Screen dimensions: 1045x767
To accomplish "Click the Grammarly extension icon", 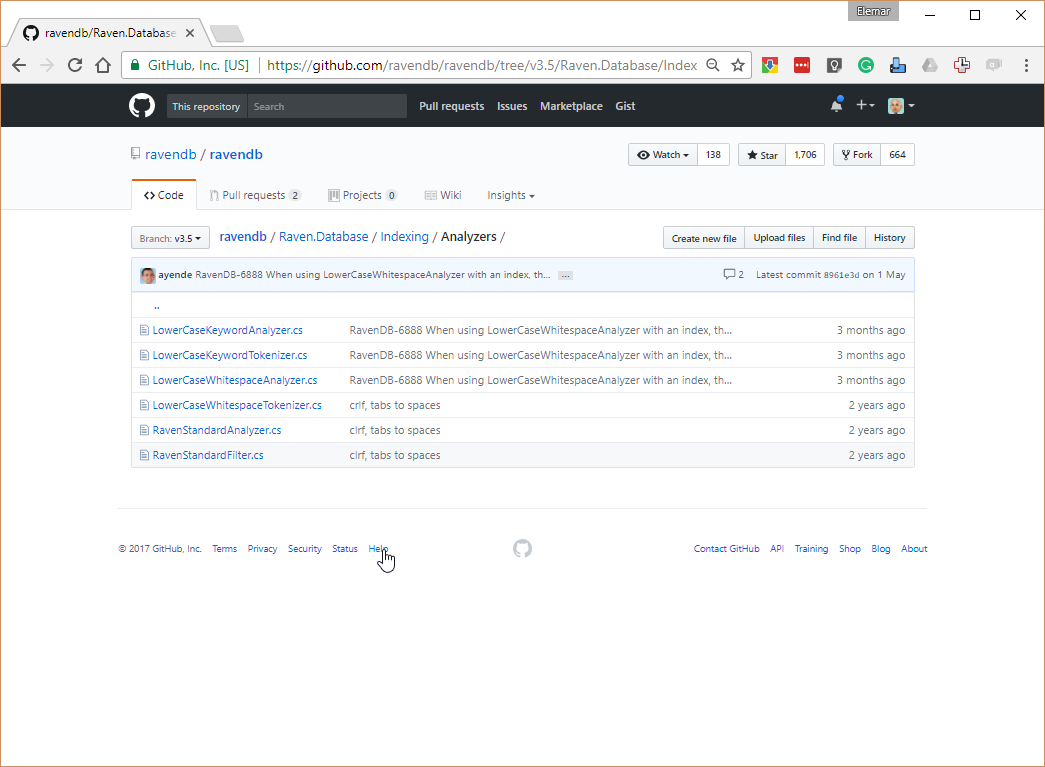I will click(x=866, y=65).
